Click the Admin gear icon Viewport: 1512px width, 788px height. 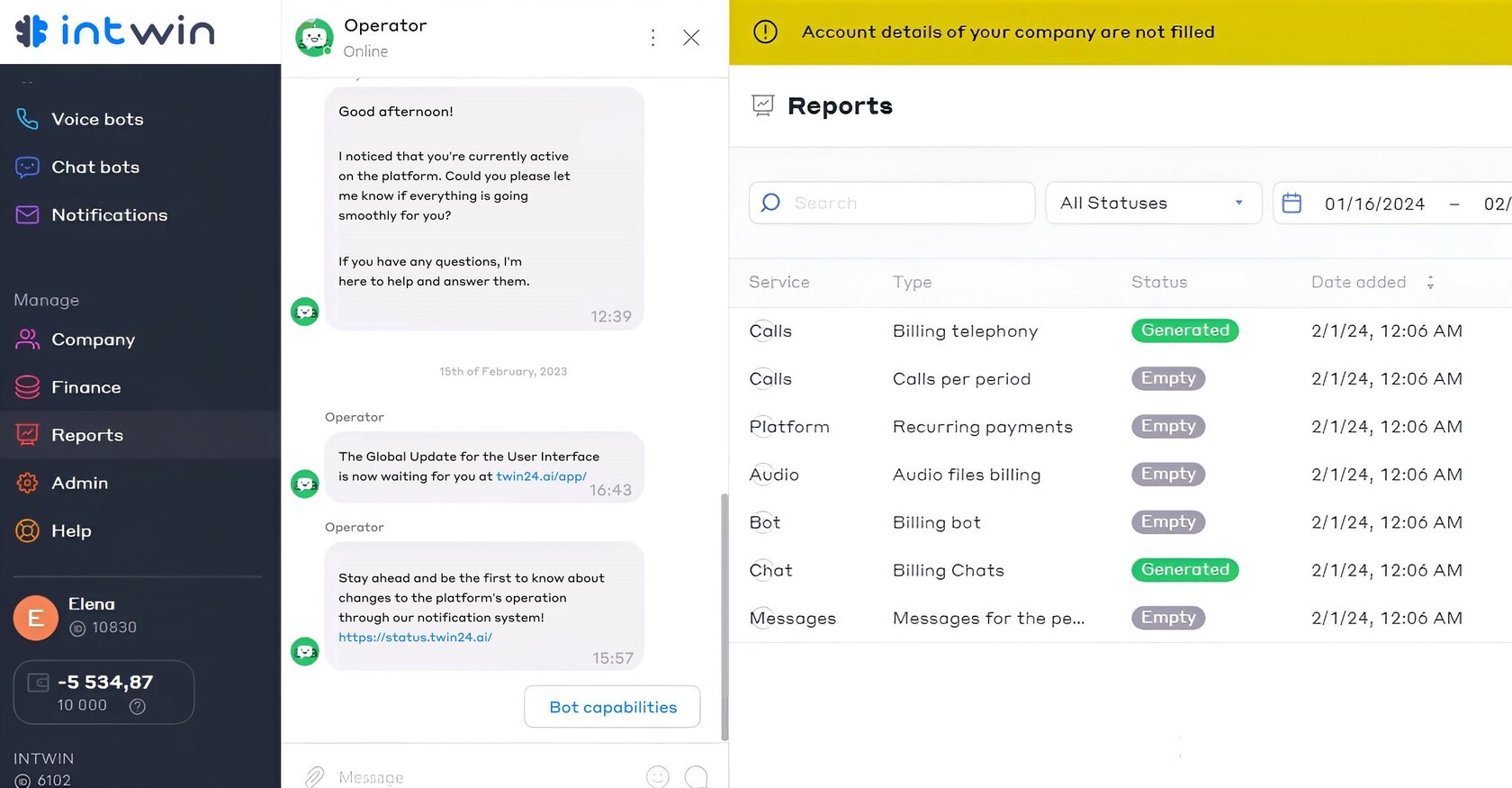[27, 483]
